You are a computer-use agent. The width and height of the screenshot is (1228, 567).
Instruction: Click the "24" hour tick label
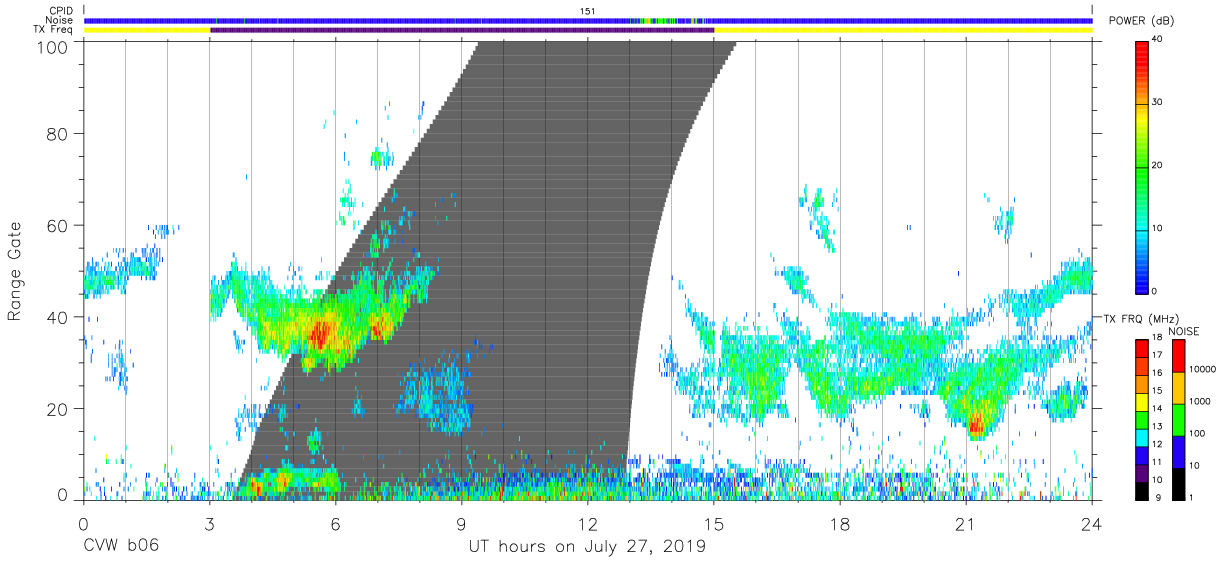point(1092,523)
